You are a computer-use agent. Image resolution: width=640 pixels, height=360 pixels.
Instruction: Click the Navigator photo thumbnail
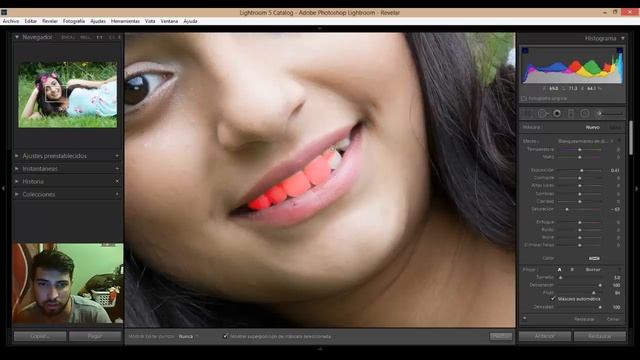[x=68, y=94]
